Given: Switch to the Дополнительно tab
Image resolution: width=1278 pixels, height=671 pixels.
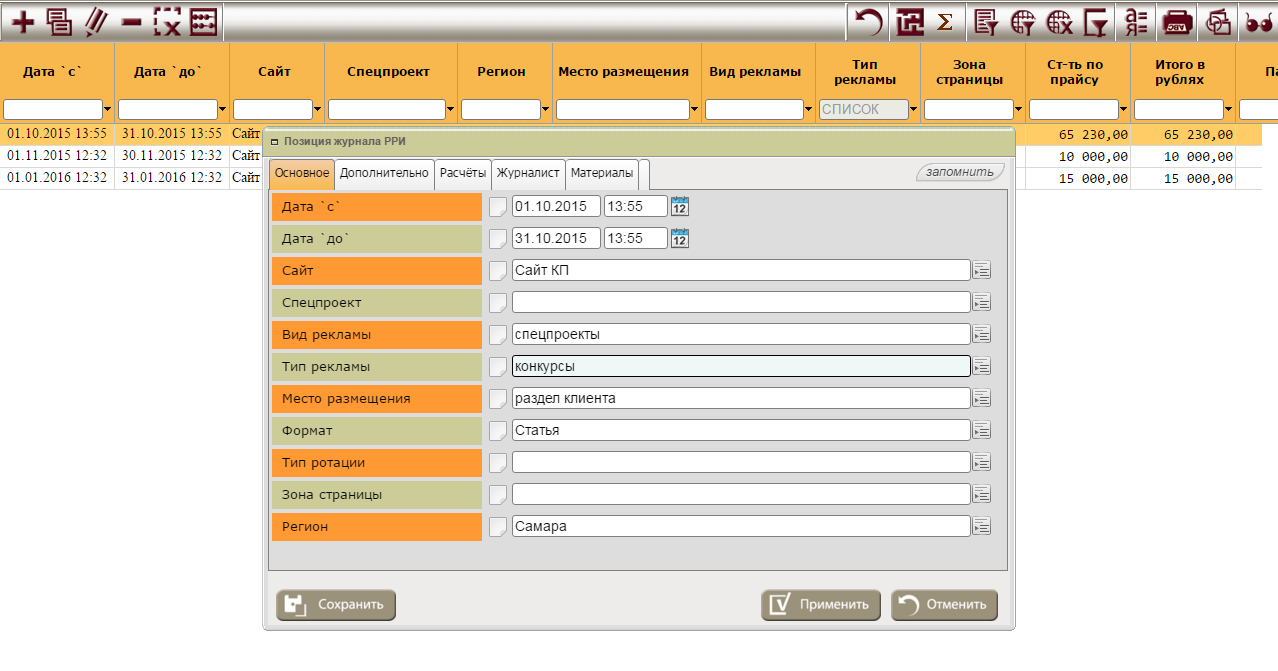Looking at the screenshot, I should point(384,173).
